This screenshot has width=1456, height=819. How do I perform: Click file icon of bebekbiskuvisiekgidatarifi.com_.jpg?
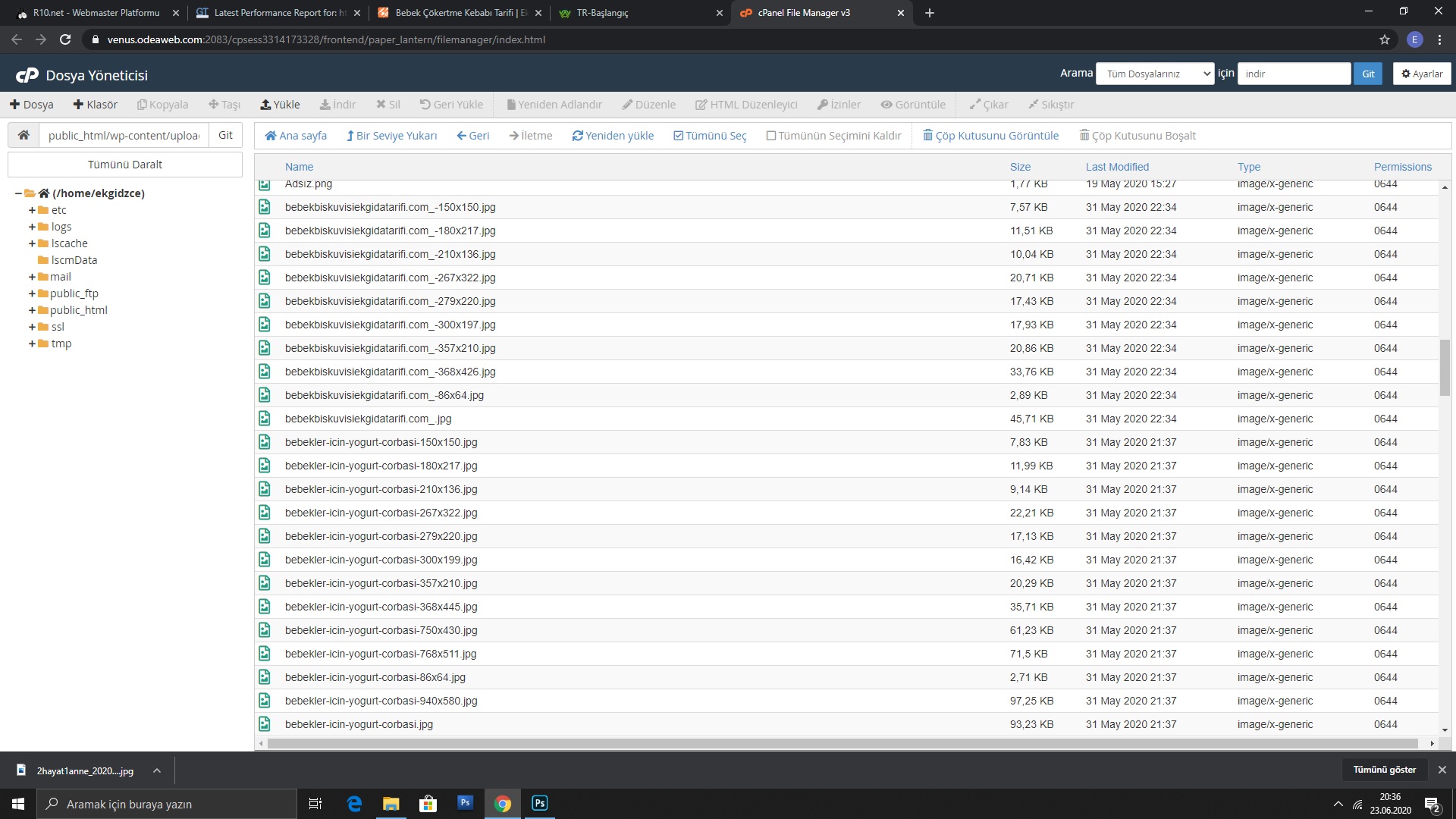pyautogui.click(x=265, y=419)
